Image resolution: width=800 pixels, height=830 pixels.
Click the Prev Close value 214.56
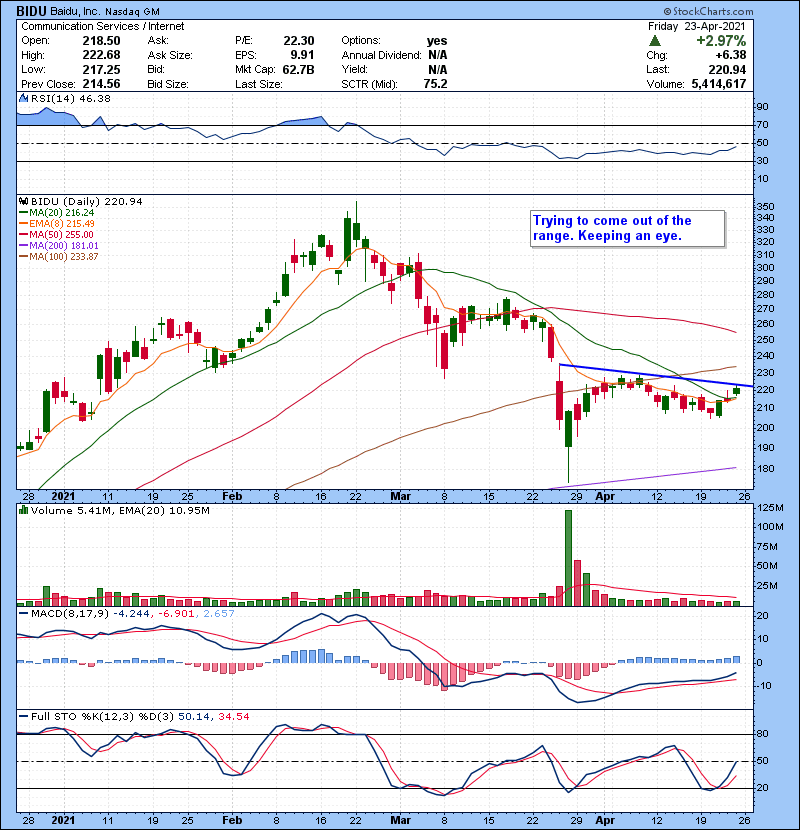coord(101,84)
